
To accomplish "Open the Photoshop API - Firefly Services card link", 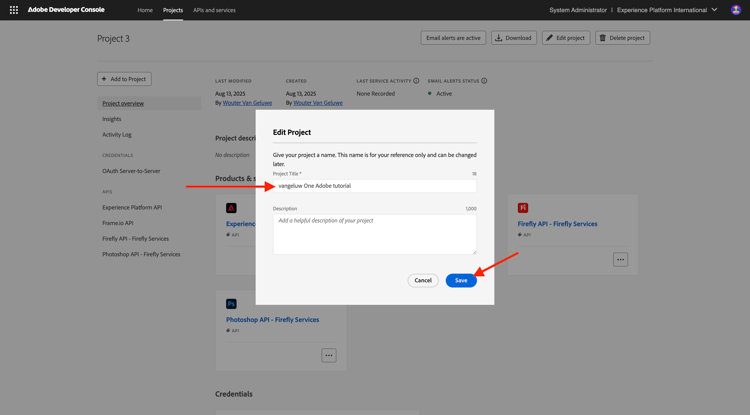I will 272,319.
